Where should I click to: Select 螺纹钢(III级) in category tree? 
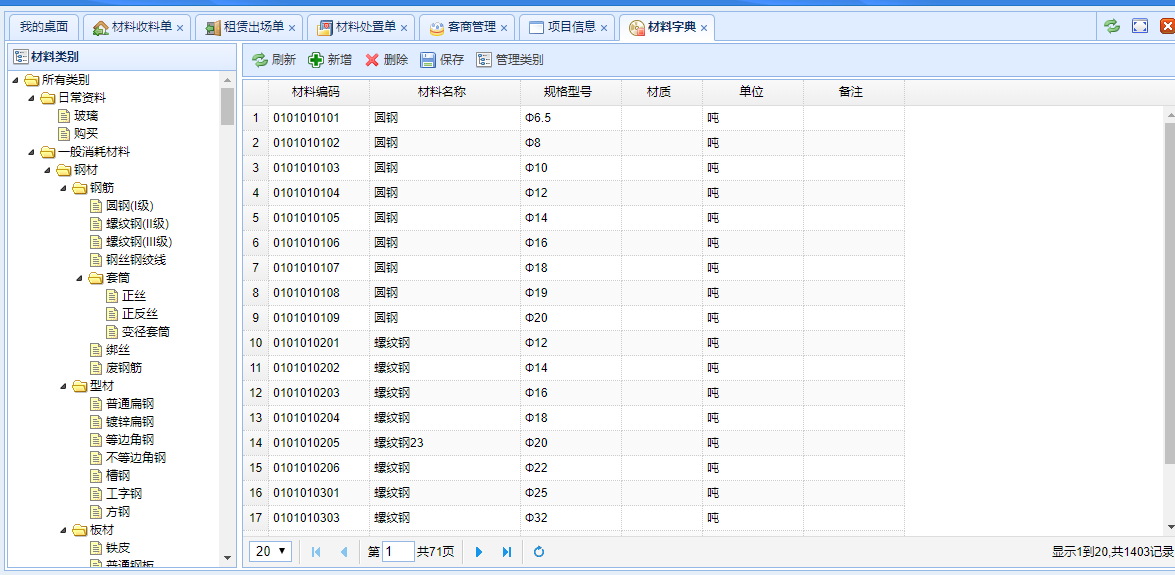tap(140, 241)
